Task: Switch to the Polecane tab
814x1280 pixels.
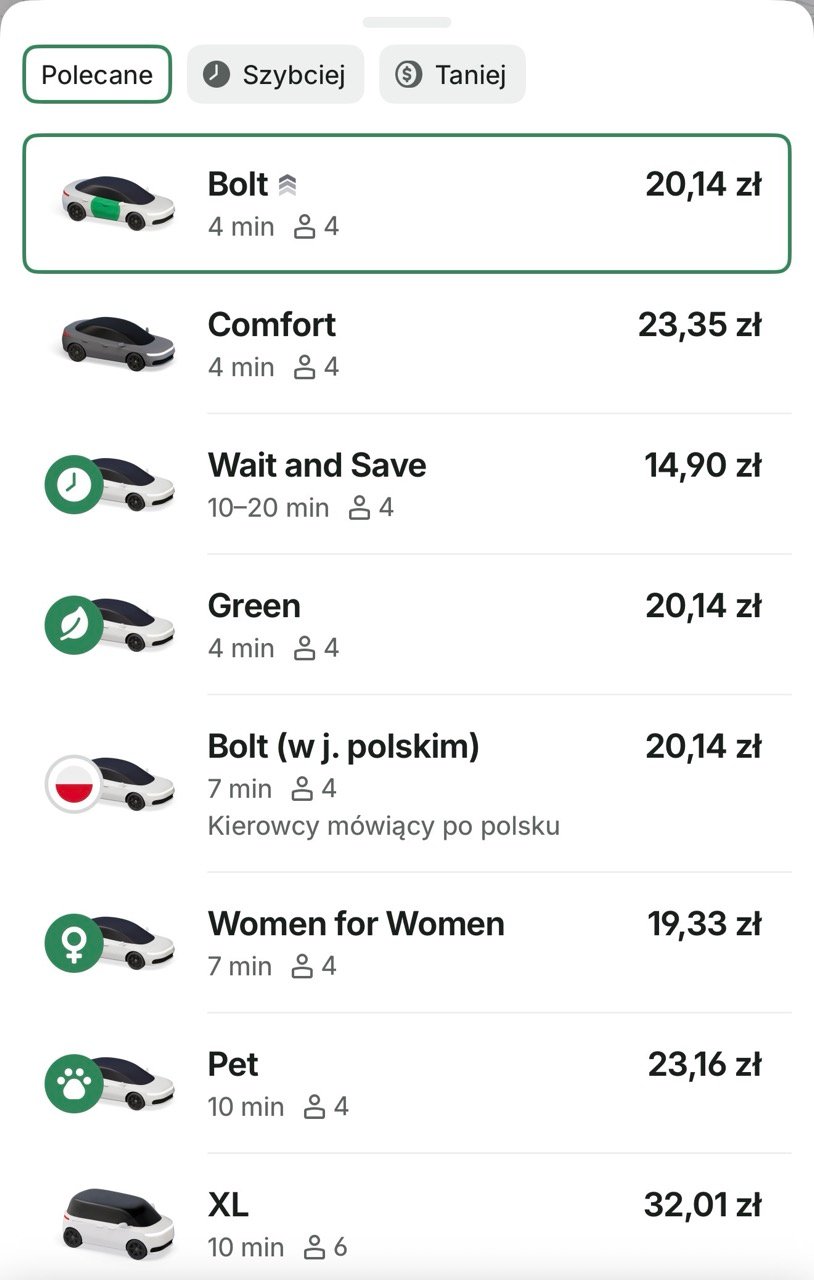Action: pyautogui.click(x=97, y=74)
